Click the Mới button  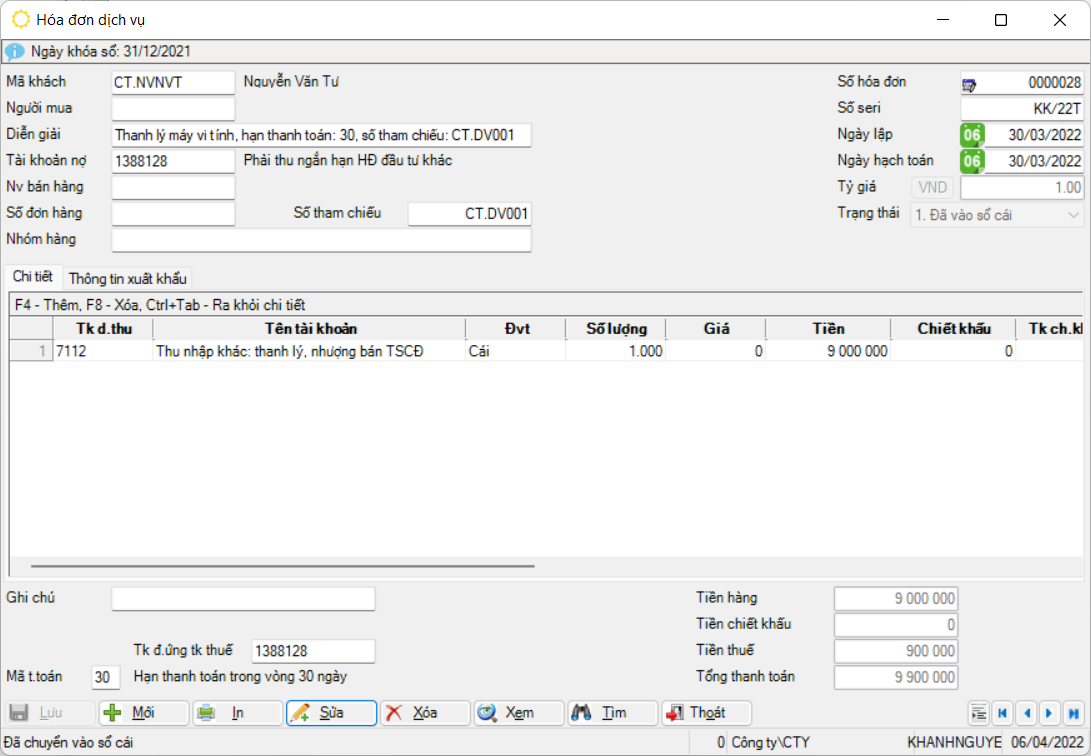click(x=142, y=713)
